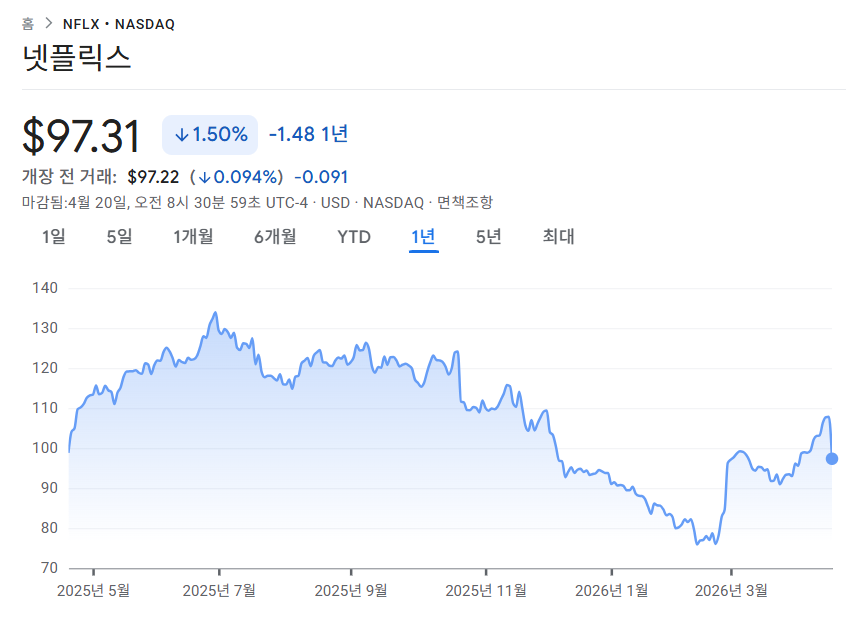Click the ↓1.50% change badge
Image resolution: width=846 pixels, height=621 pixels.
click(211, 133)
